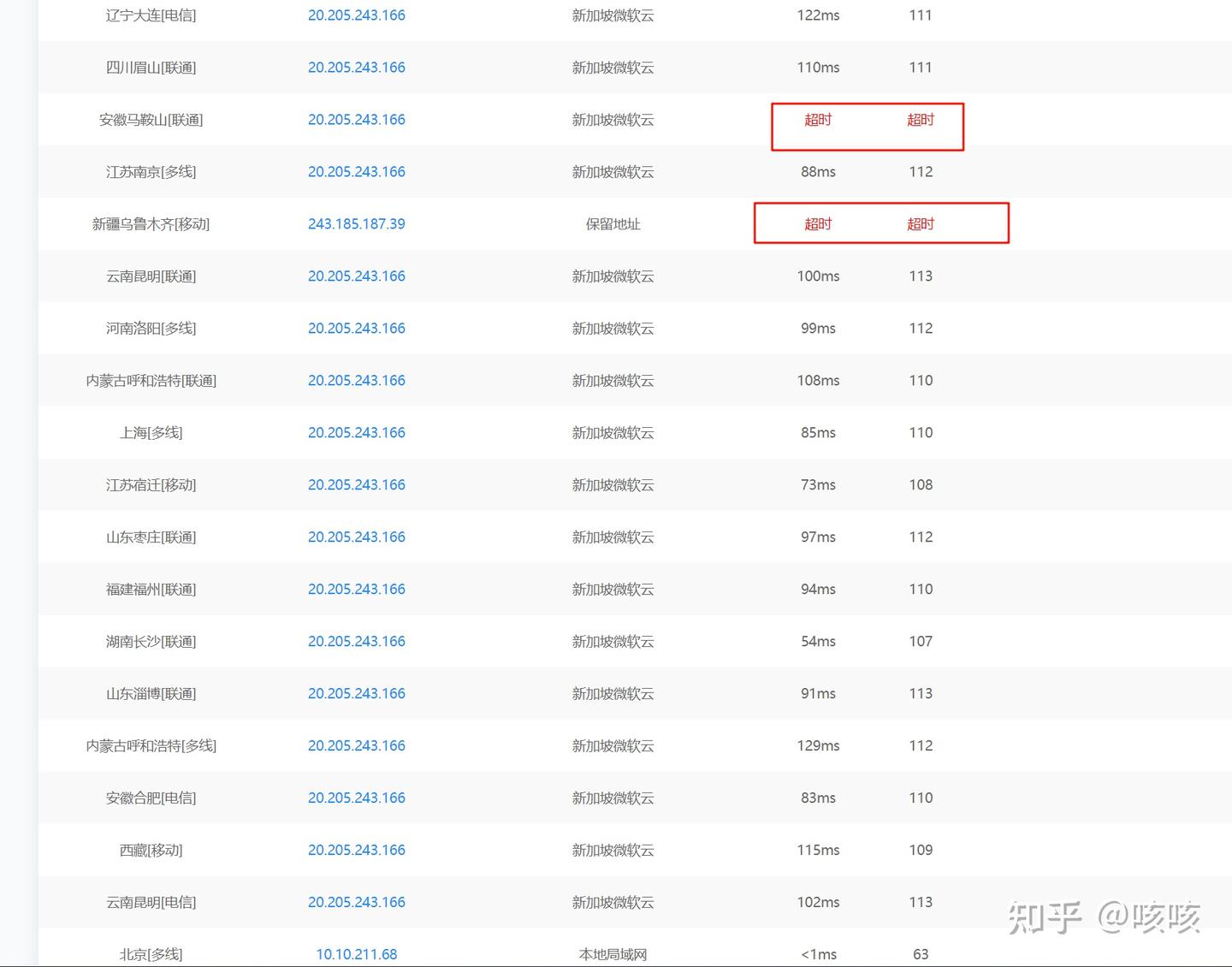Select the 内蒙古呼和浩特[多线] node name
Screen dimensions: 1232x967
click(x=151, y=746)
